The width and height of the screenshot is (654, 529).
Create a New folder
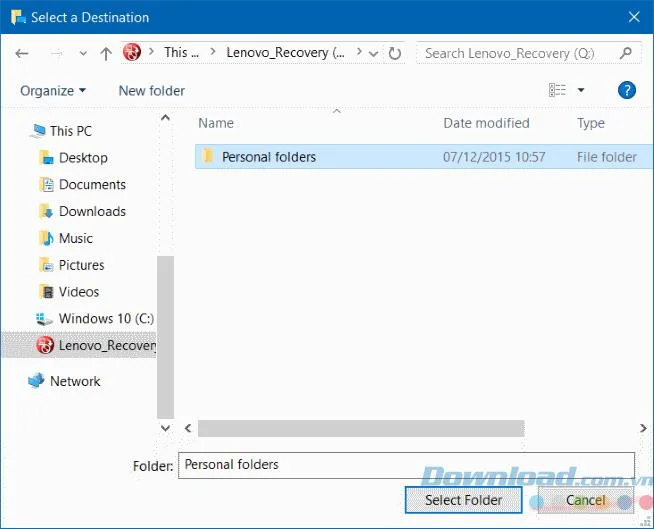151,91
